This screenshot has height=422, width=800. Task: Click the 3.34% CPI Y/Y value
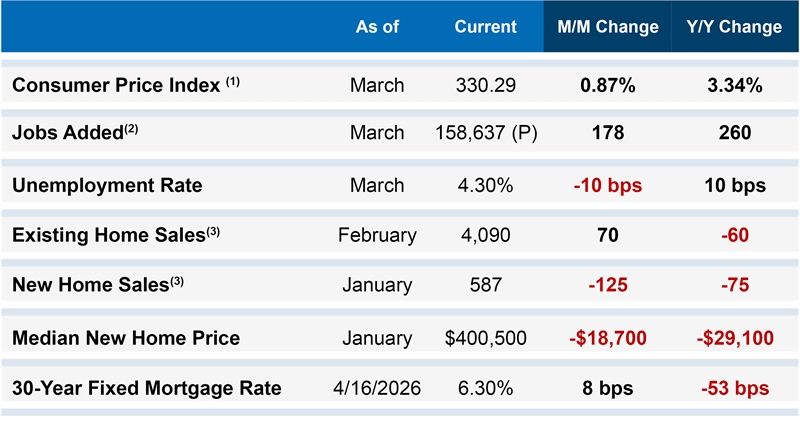pos(734,85)
